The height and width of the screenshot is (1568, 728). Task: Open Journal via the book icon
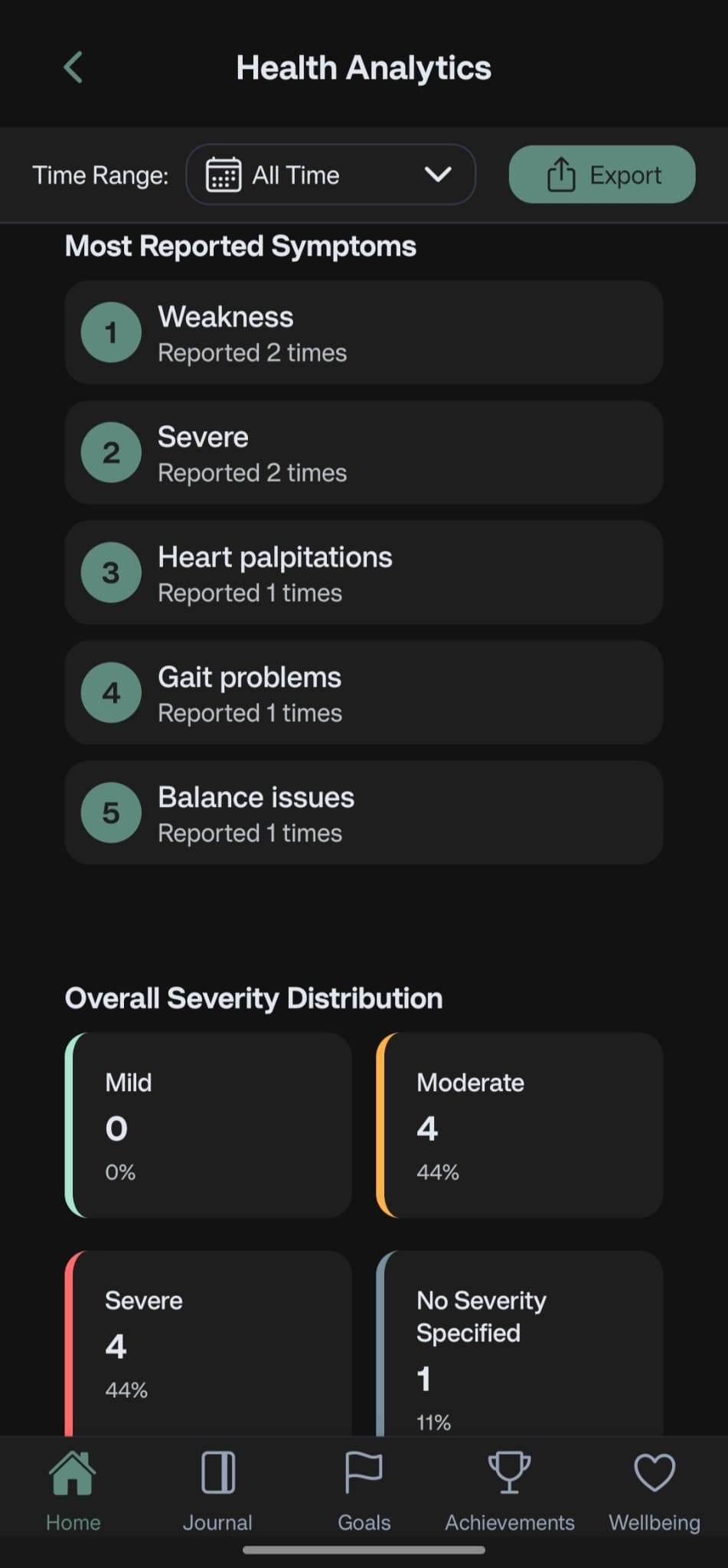217,1472
